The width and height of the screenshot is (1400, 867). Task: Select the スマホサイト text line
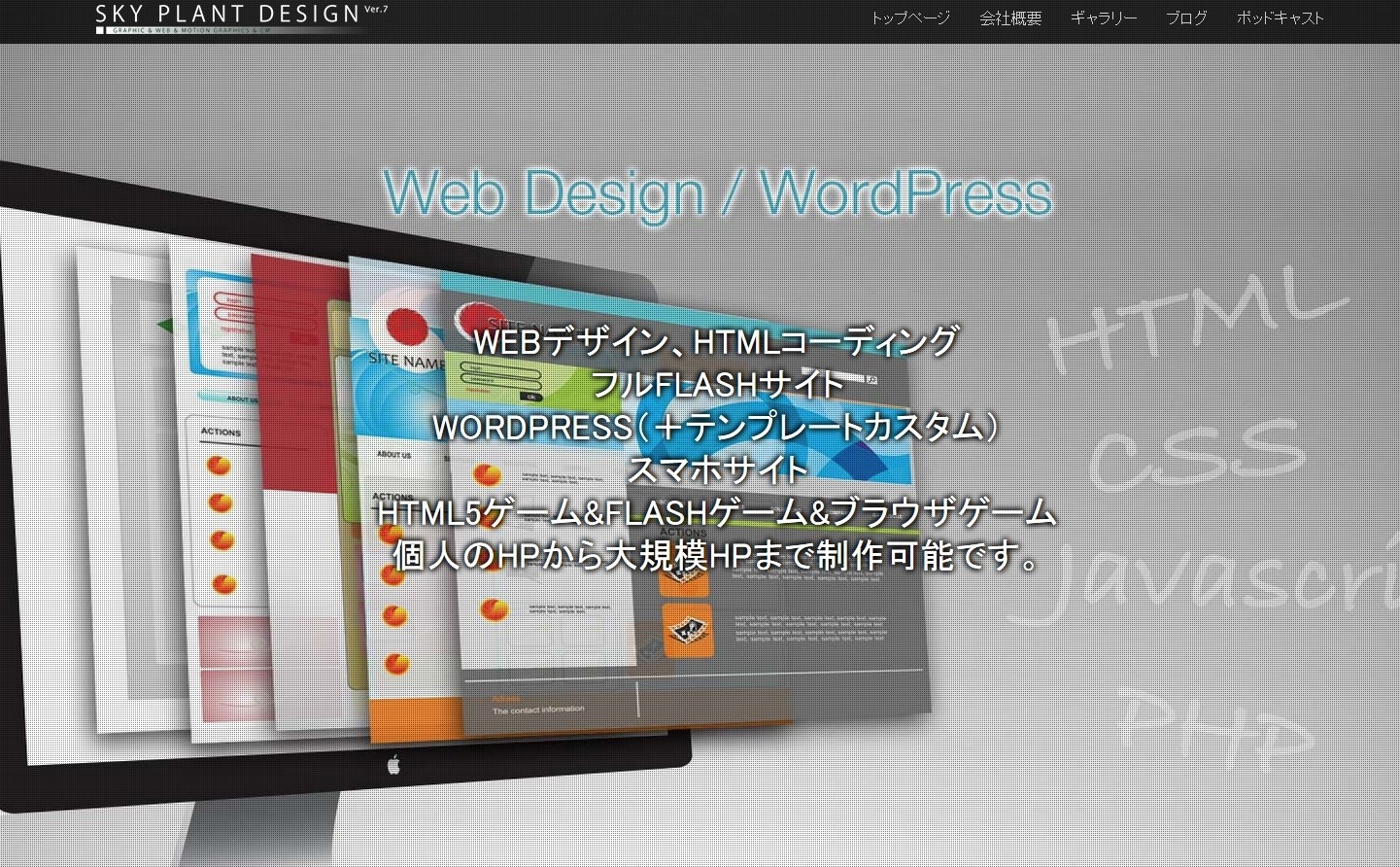(717, 469)
